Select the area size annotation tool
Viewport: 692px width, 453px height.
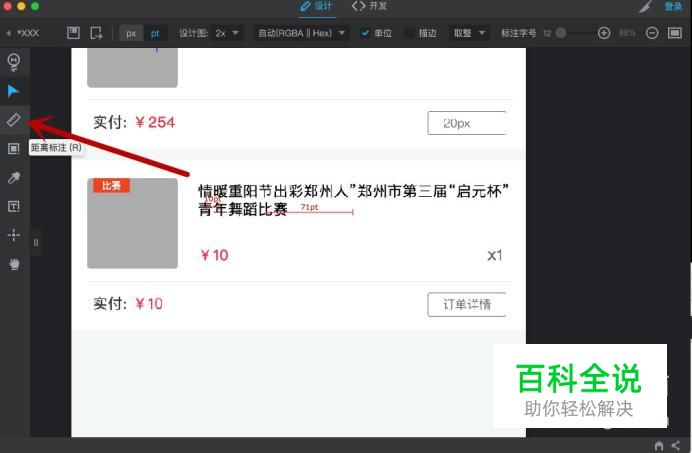click(x=14, y=149)
